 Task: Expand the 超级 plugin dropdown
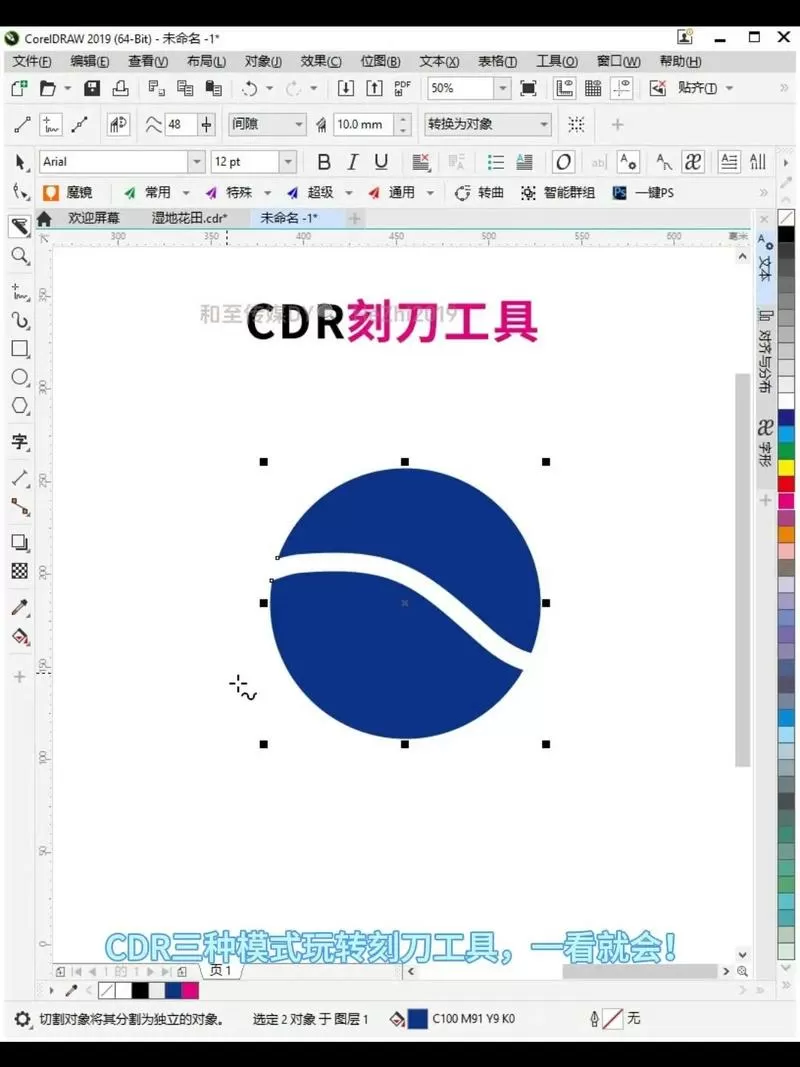click(x=348, y=193)
